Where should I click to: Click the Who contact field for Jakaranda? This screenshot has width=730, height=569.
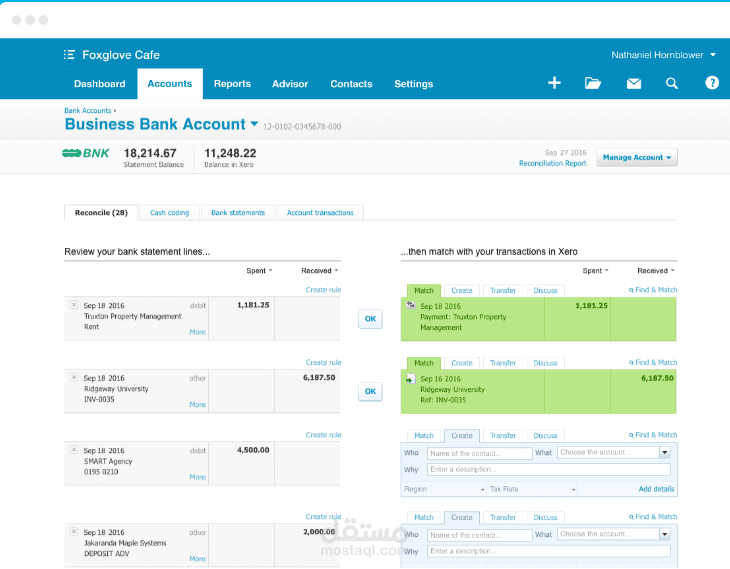coord(480,535)
